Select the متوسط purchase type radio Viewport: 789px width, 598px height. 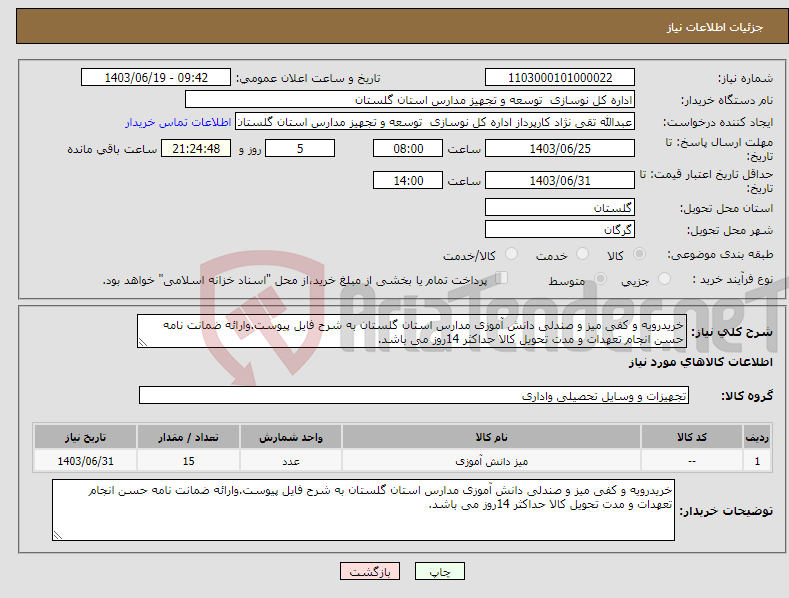point(600,279)
